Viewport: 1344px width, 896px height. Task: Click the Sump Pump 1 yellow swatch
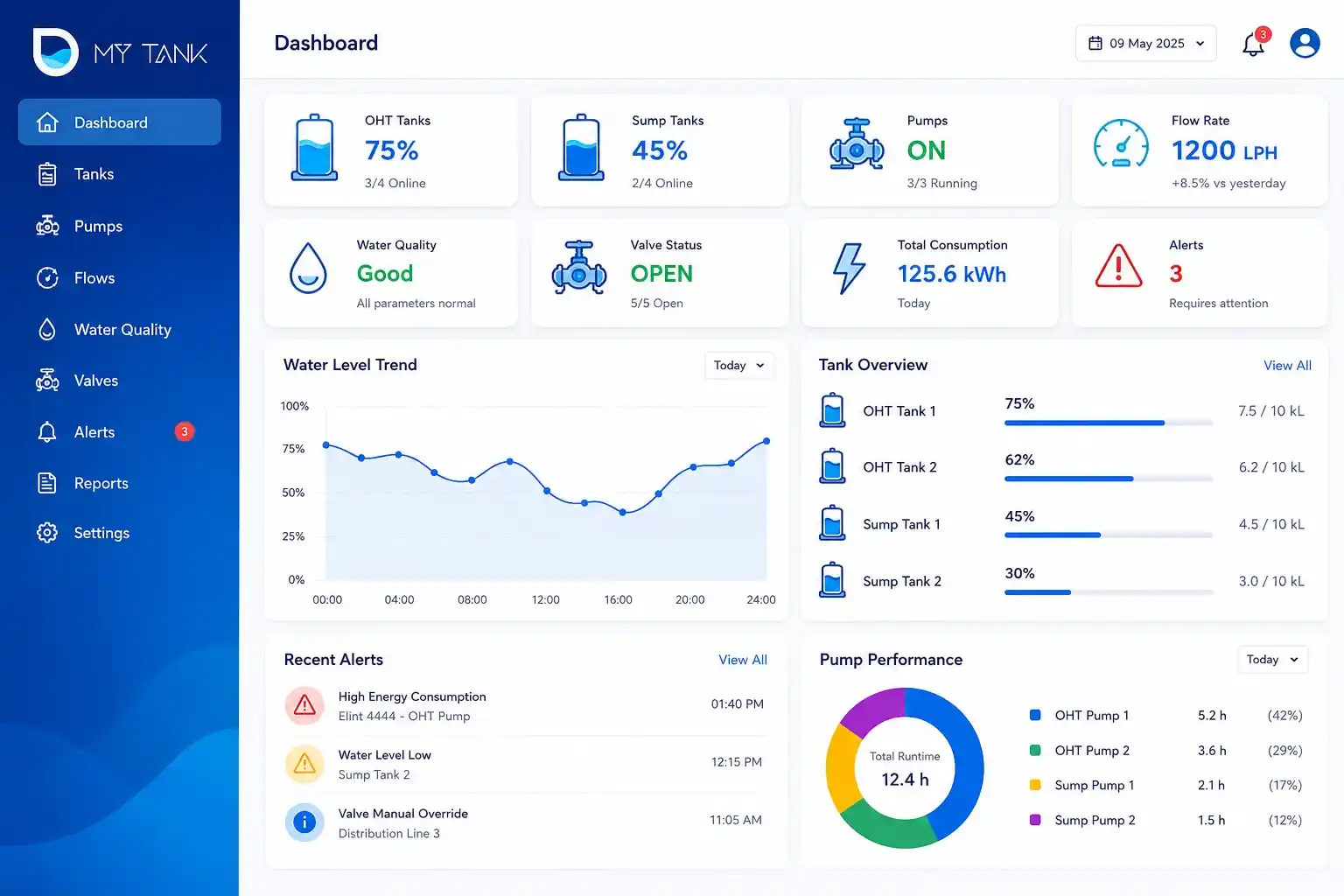(x=1035, y=785)
